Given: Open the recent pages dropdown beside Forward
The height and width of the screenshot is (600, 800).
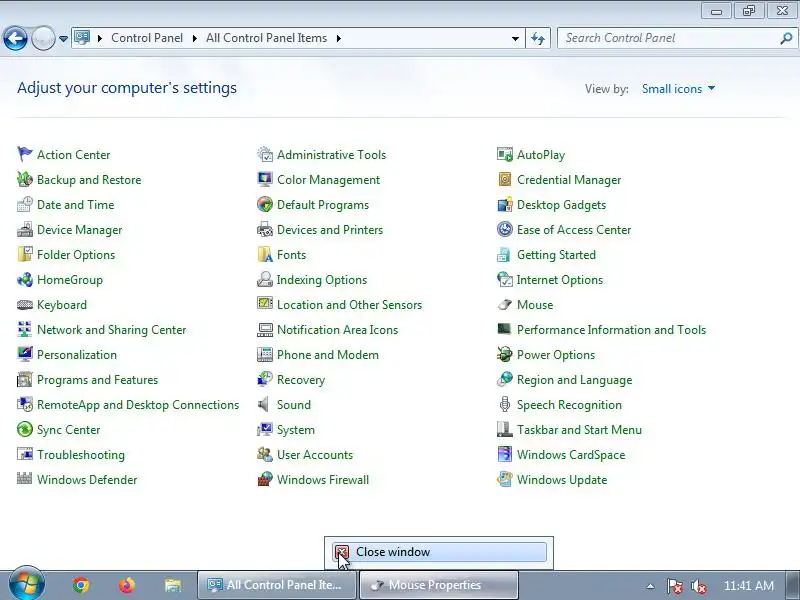Looking at the screenshot, I should 63,38.
